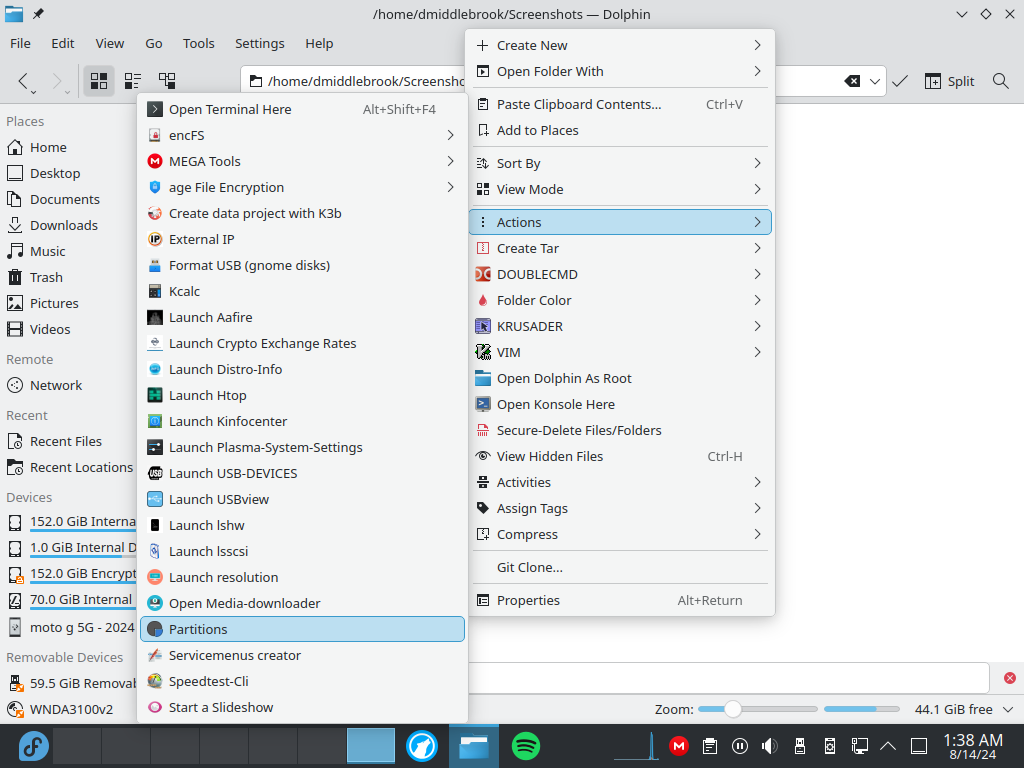The height and width of the screenshot is (768, 1024).
Task: Click the show desktop tray button
Action: click(919, 746)
